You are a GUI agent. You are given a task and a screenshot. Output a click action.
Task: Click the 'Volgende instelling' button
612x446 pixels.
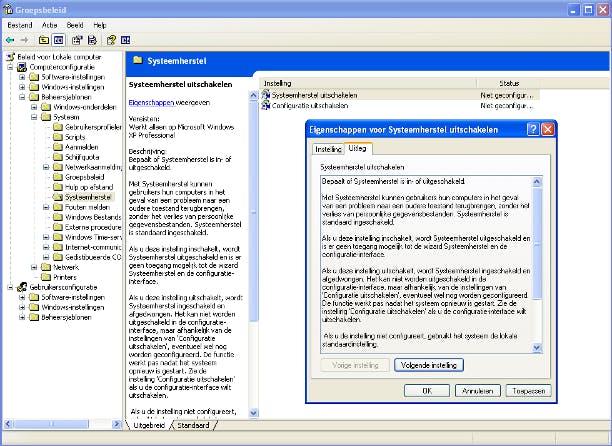point(429,365)
